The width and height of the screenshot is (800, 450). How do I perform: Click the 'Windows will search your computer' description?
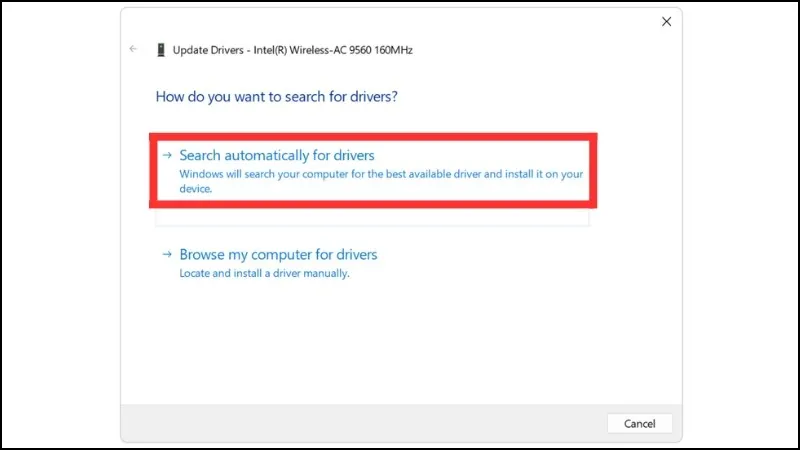tap(380, 174)
